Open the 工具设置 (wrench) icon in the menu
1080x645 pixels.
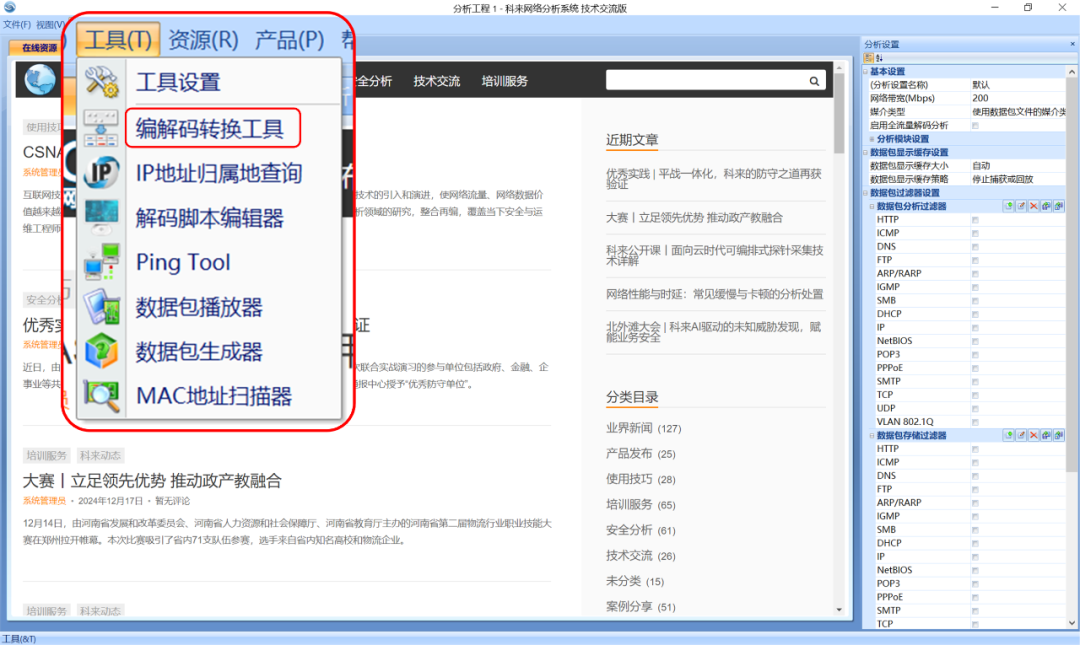(x=101, y=83)
